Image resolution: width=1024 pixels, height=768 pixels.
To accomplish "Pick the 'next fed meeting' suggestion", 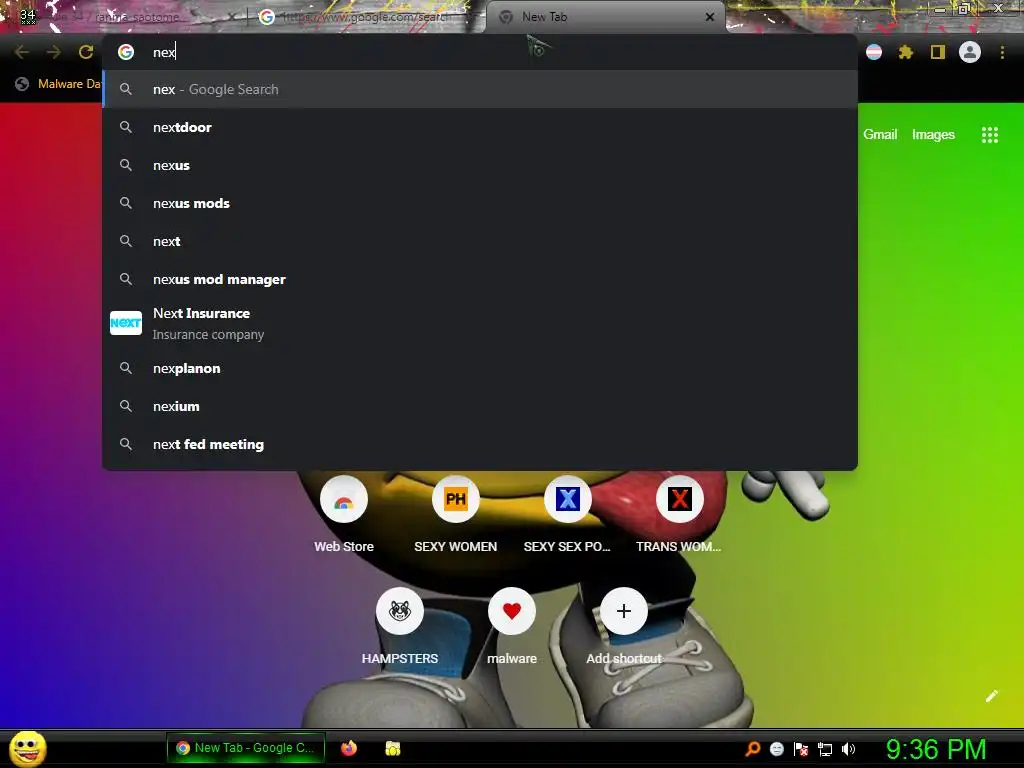I will (480, 444).
